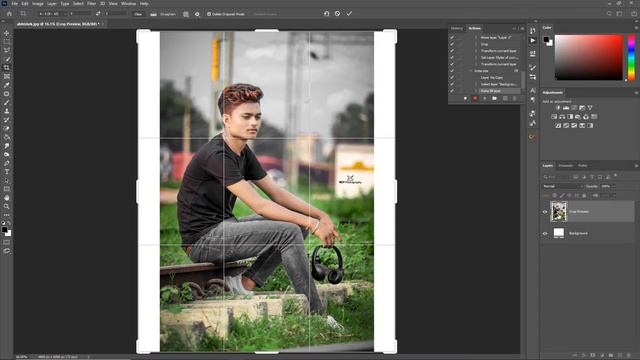Cancel the current crop operation
Viewport: 640px width, 360px height.
[x=337, y=13]
